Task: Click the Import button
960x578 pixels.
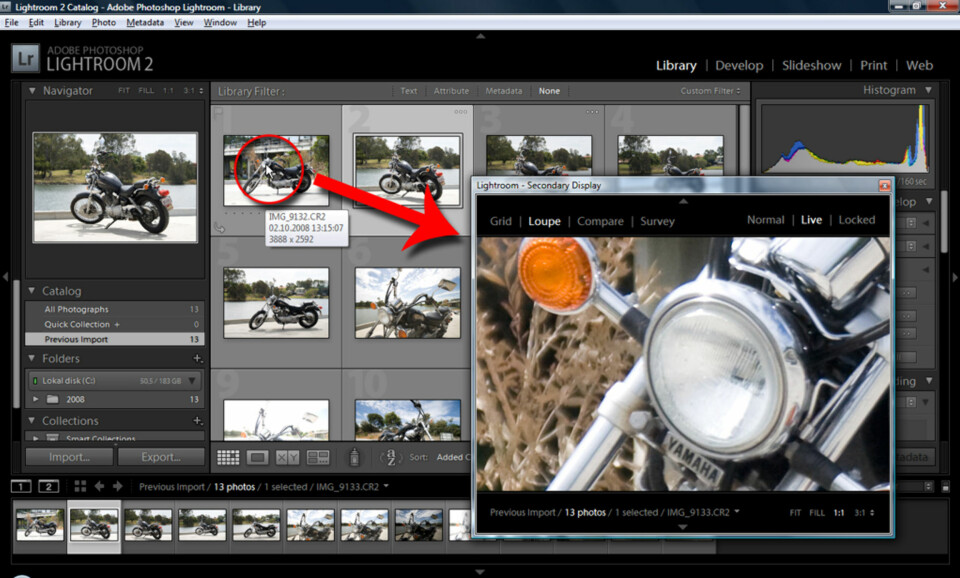Action: pyautogui.click(x=69, y=457)
